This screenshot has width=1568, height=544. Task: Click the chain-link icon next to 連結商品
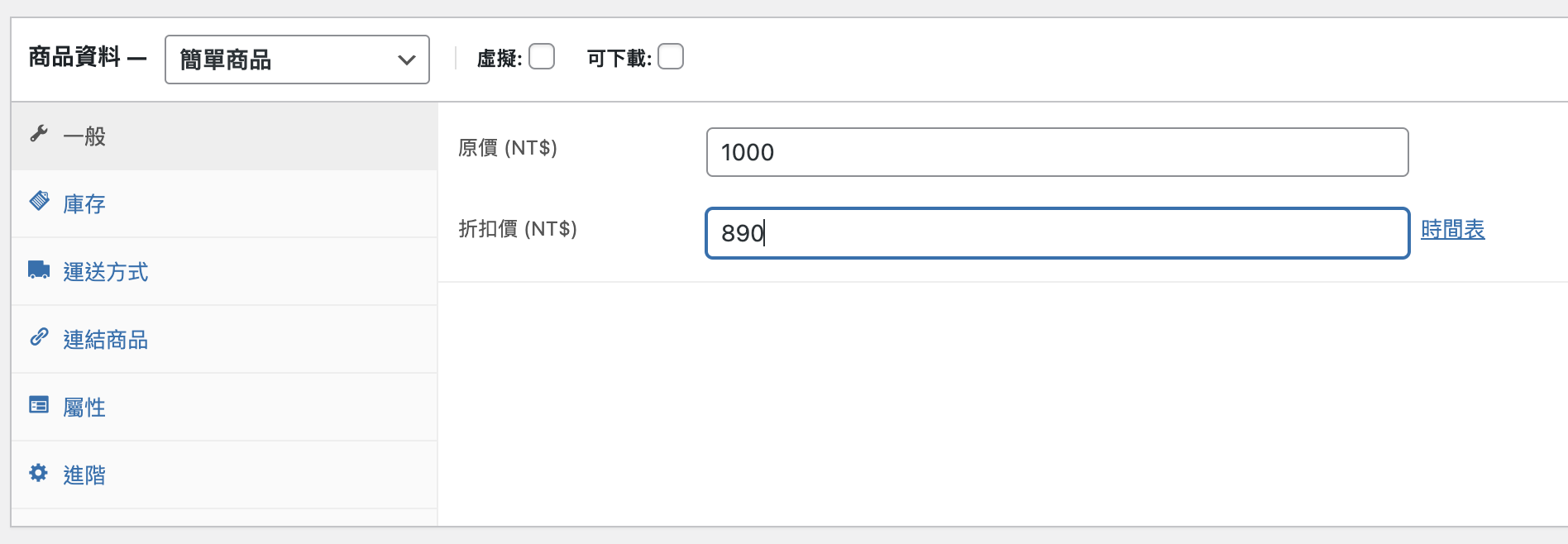[x=39, y=337]
